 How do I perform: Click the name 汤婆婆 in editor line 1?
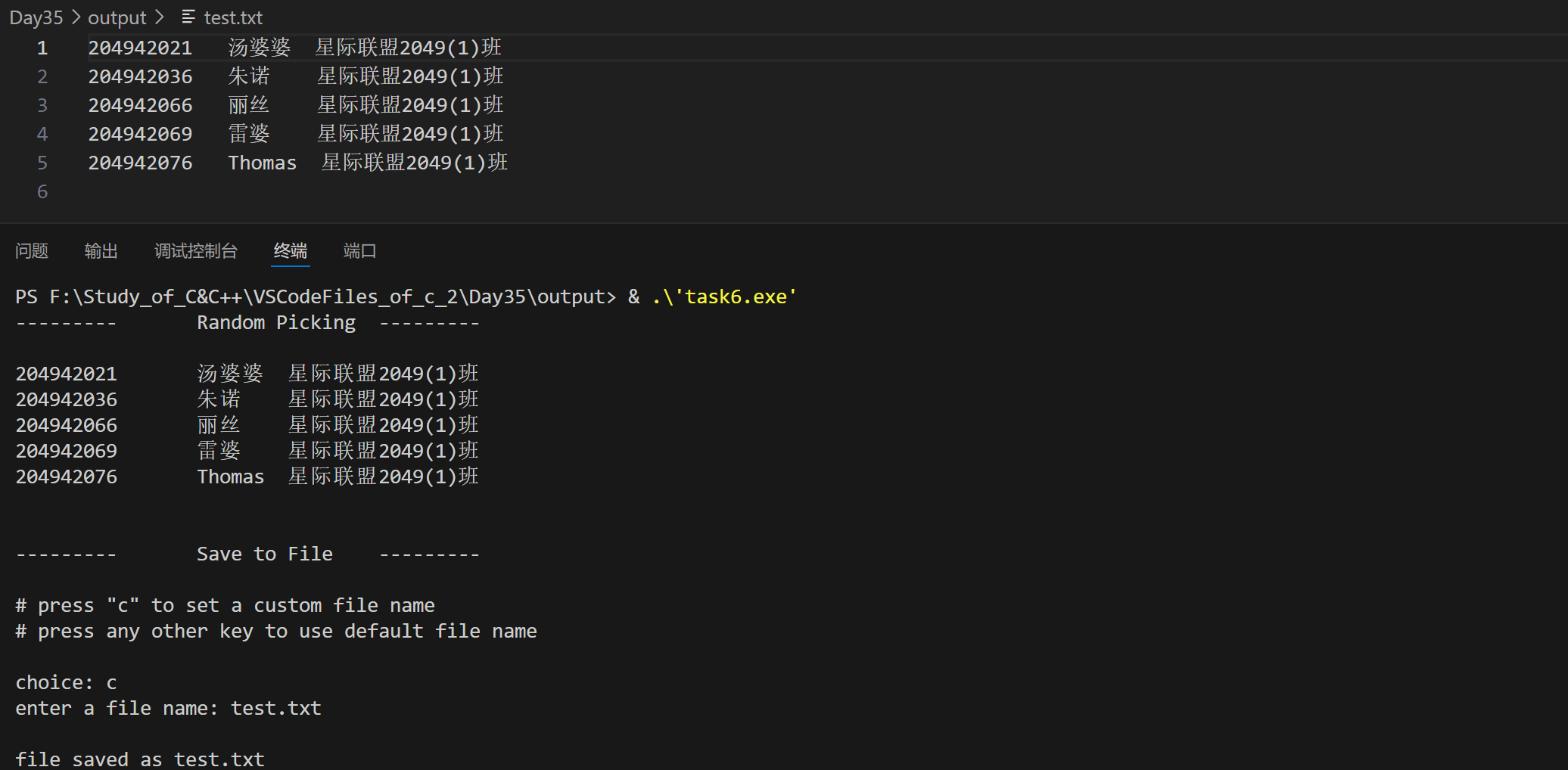click(x=259, y=48)
